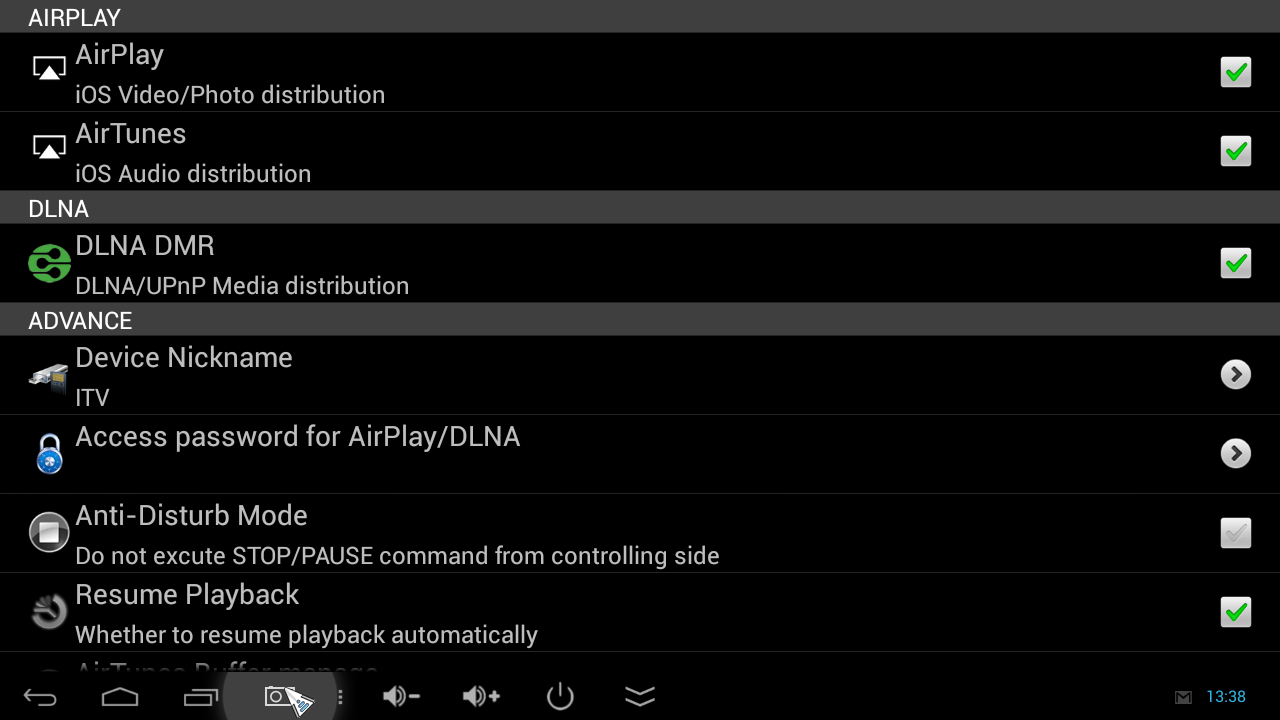Open the three-dot overflow menu
Viewport: 1280px width, 720px height.
click(x=340, y=697)
